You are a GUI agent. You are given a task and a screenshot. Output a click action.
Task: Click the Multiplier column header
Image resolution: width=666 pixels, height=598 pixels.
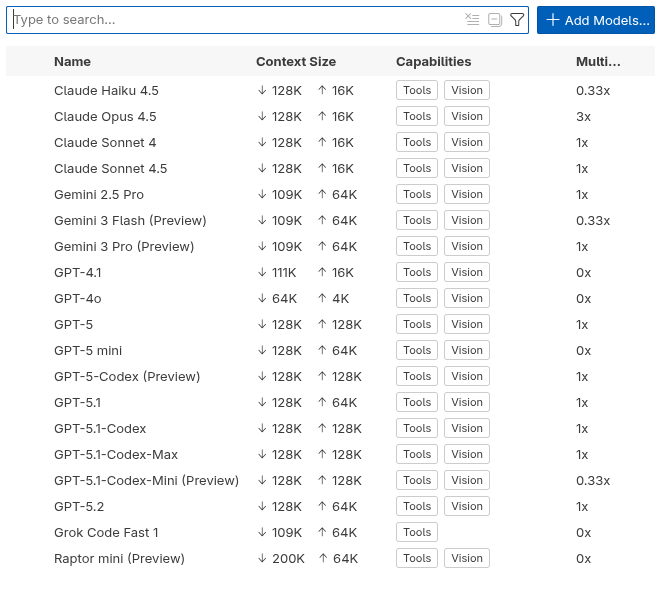click(598, 62)
